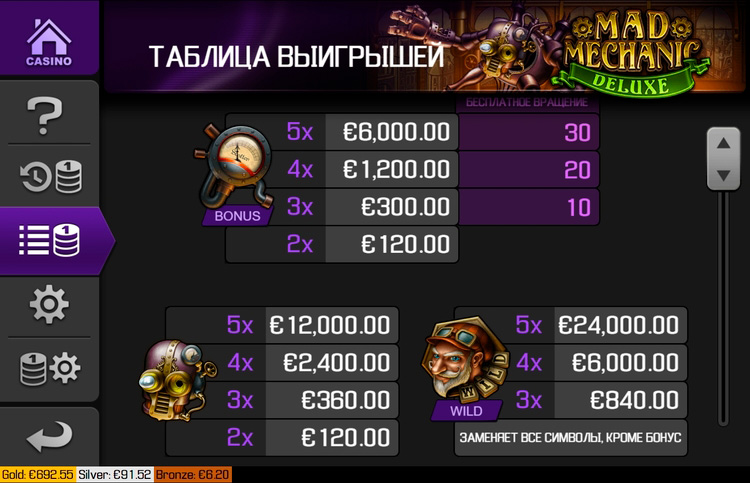Click the Bronze jackpot amount
Screen dimensions: 750x483
coord(192,474)
